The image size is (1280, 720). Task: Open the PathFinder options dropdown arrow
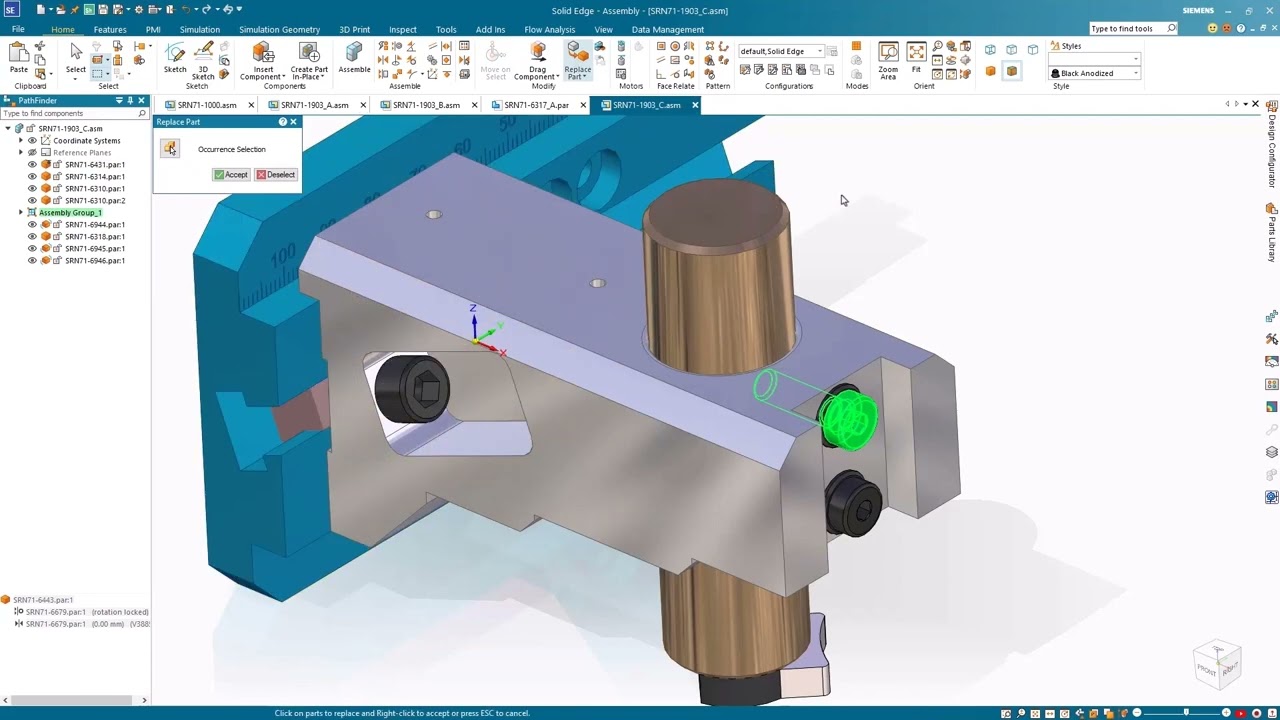click(x=119, y=101)
